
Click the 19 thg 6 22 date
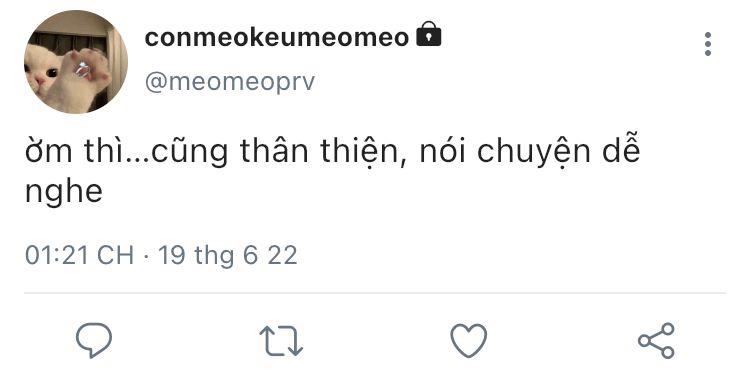click(x=228, y=255)
